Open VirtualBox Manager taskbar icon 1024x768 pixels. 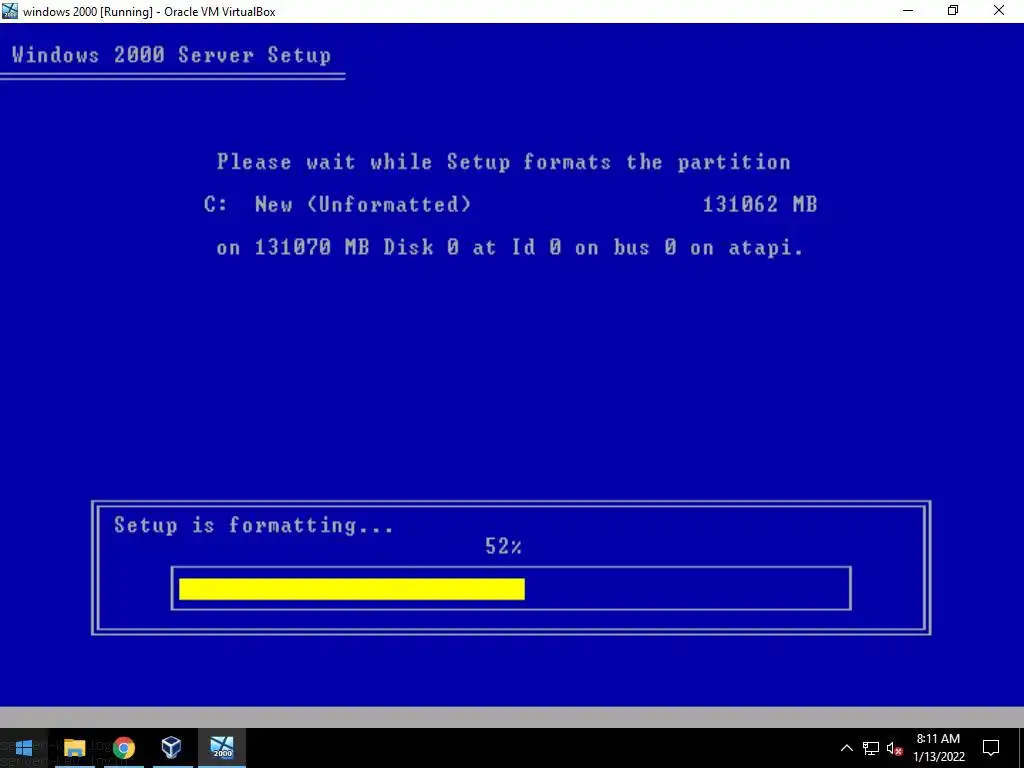[172, 748]
